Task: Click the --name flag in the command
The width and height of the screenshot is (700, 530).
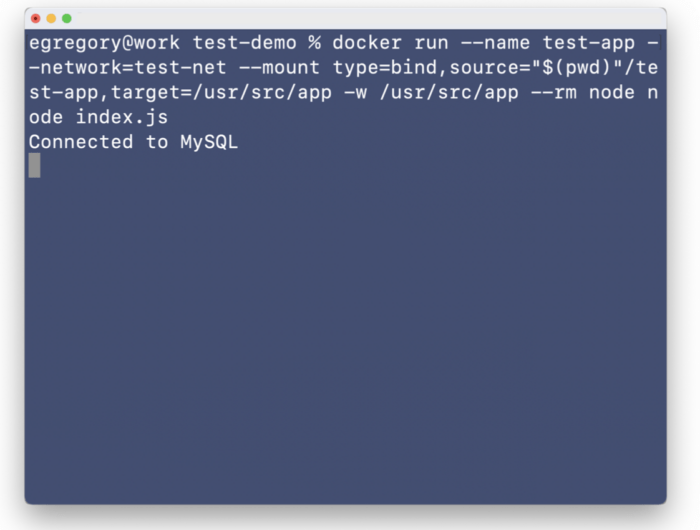Action: point(495,43)
